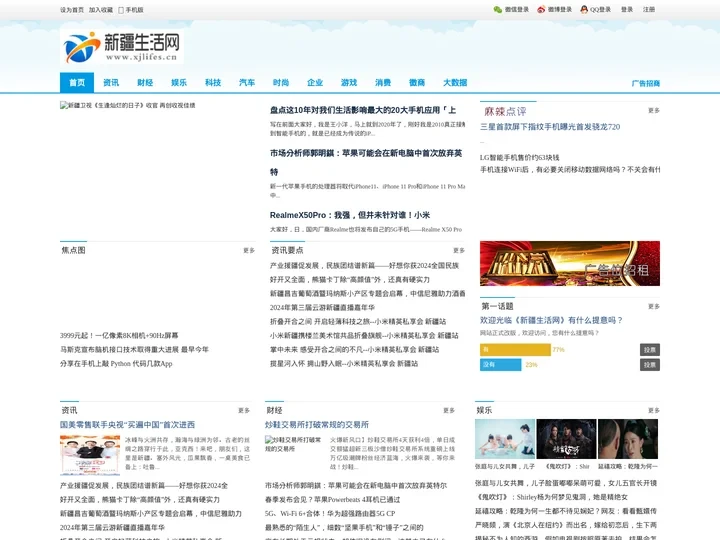The width and height of the screenshot is (720, 540).
Task: Click the 登录 link in top bar
Action: 627,9
